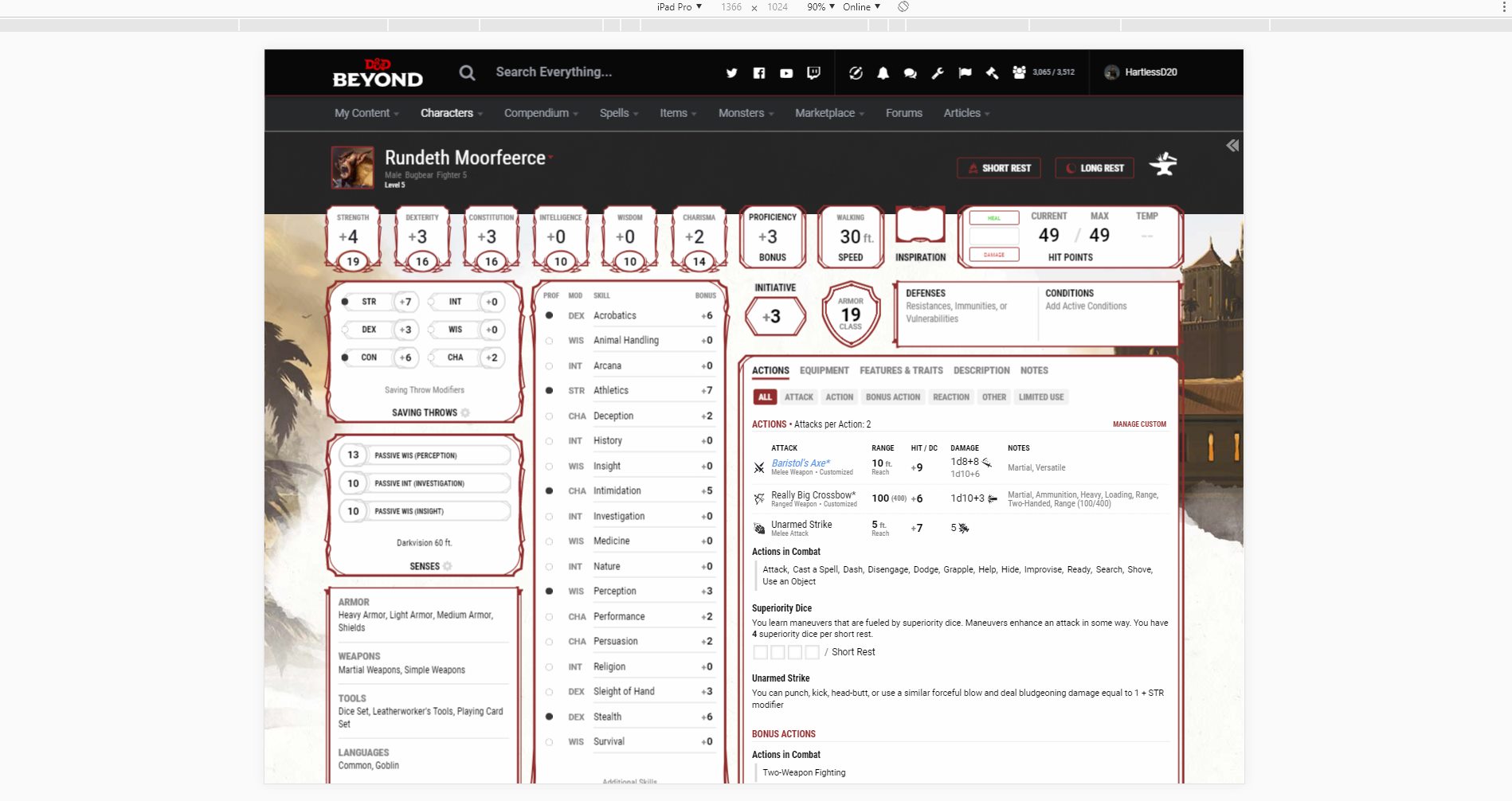Click the wrench tools icon

click(938, 72)
